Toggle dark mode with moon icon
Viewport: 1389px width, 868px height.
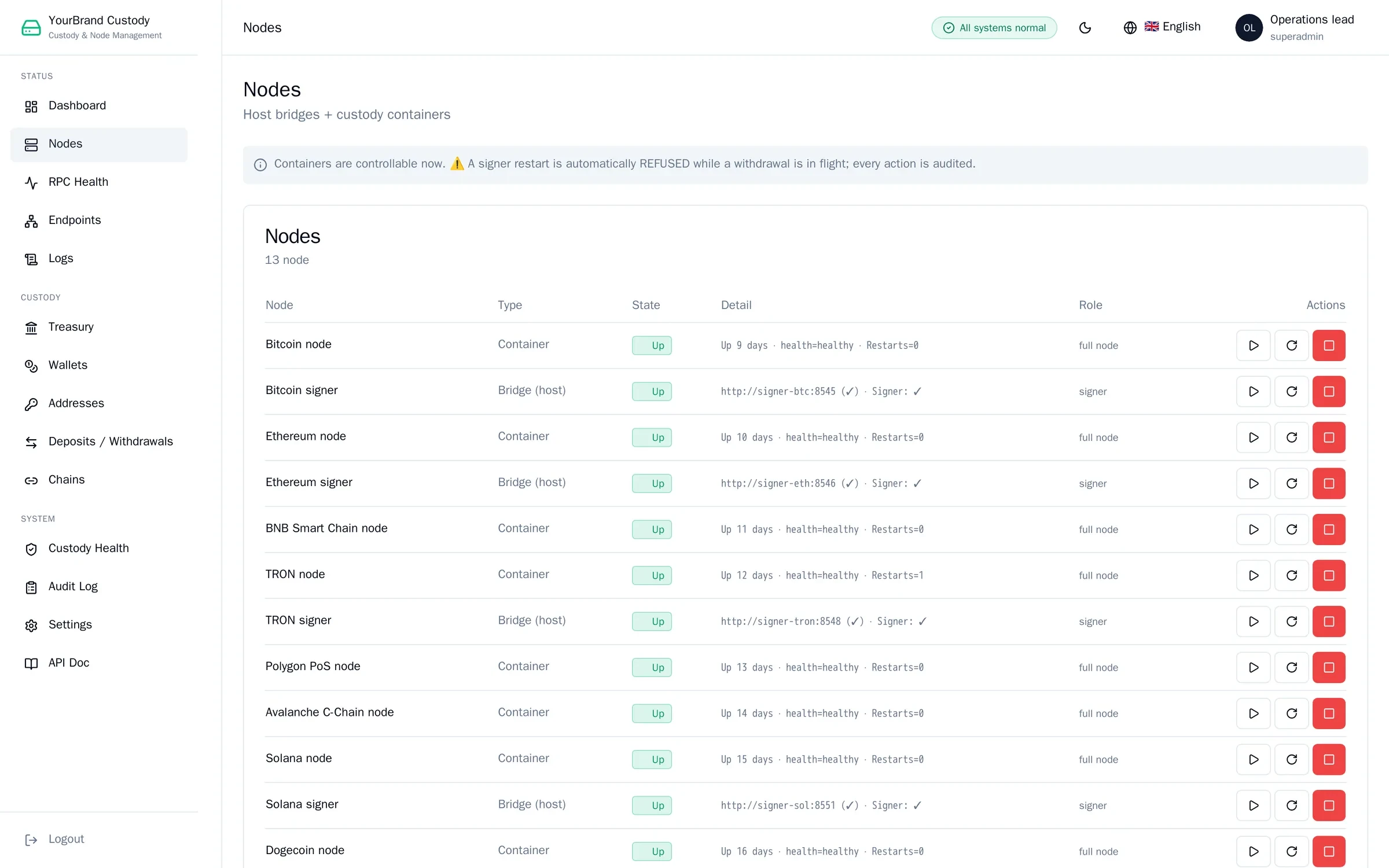[1085, 28]
